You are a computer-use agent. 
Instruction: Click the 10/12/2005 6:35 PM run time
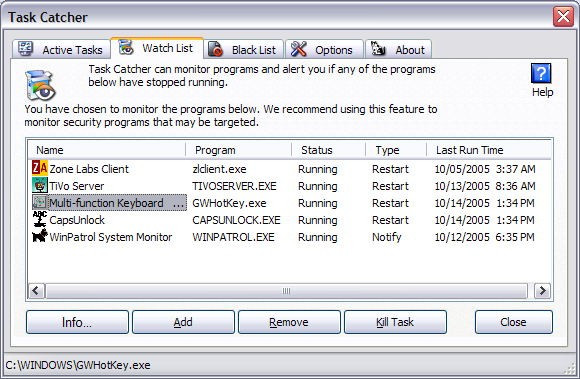point(485,237)
